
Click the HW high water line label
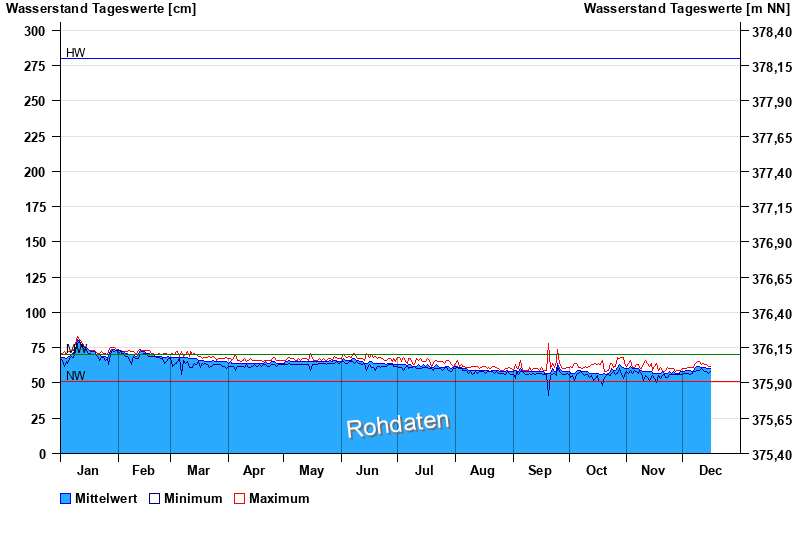[76, 53]
